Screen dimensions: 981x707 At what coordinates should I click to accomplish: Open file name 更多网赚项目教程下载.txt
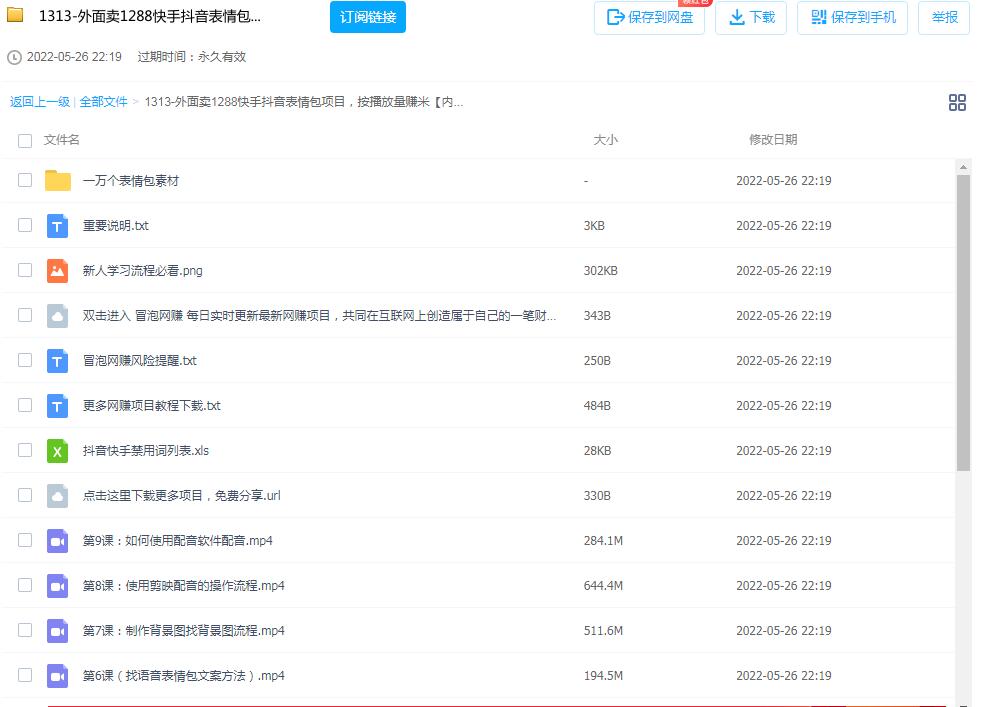tap(151, 406)
